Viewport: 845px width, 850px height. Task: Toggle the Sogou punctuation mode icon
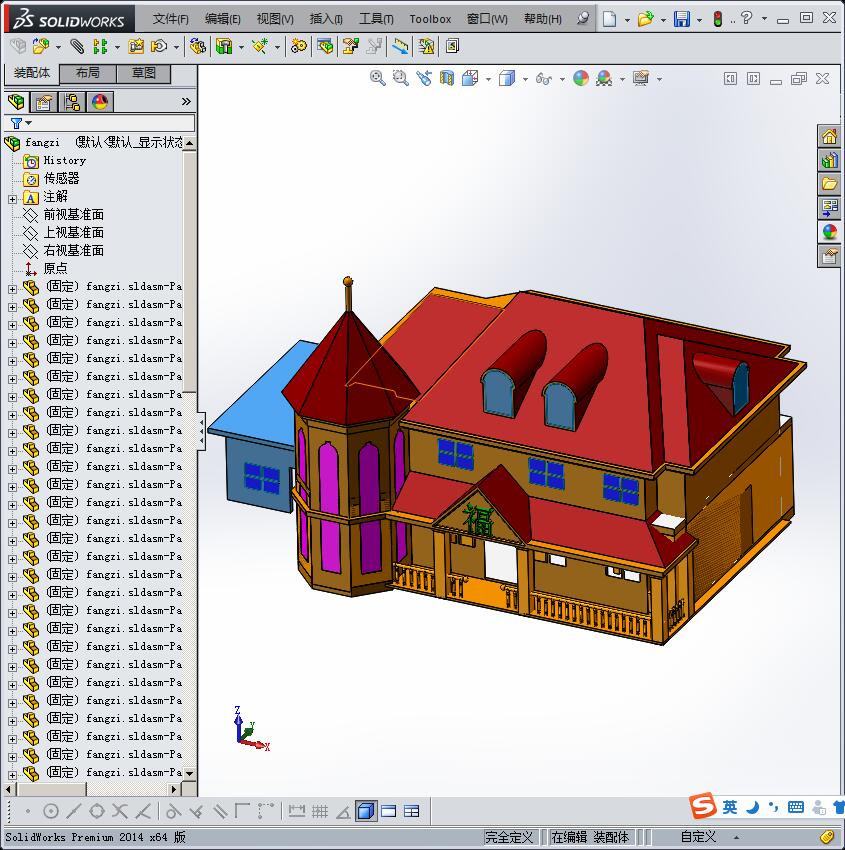[x=773, y=808]
